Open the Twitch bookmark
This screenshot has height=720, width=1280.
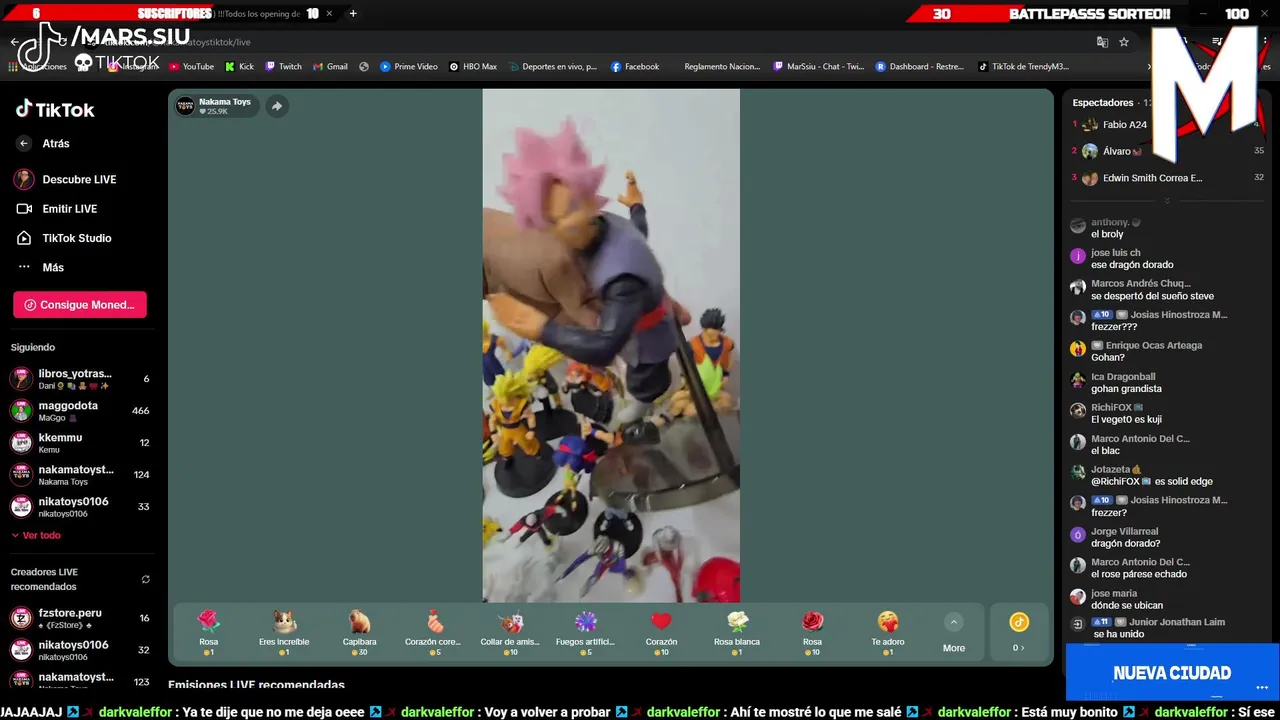point(283,67)
